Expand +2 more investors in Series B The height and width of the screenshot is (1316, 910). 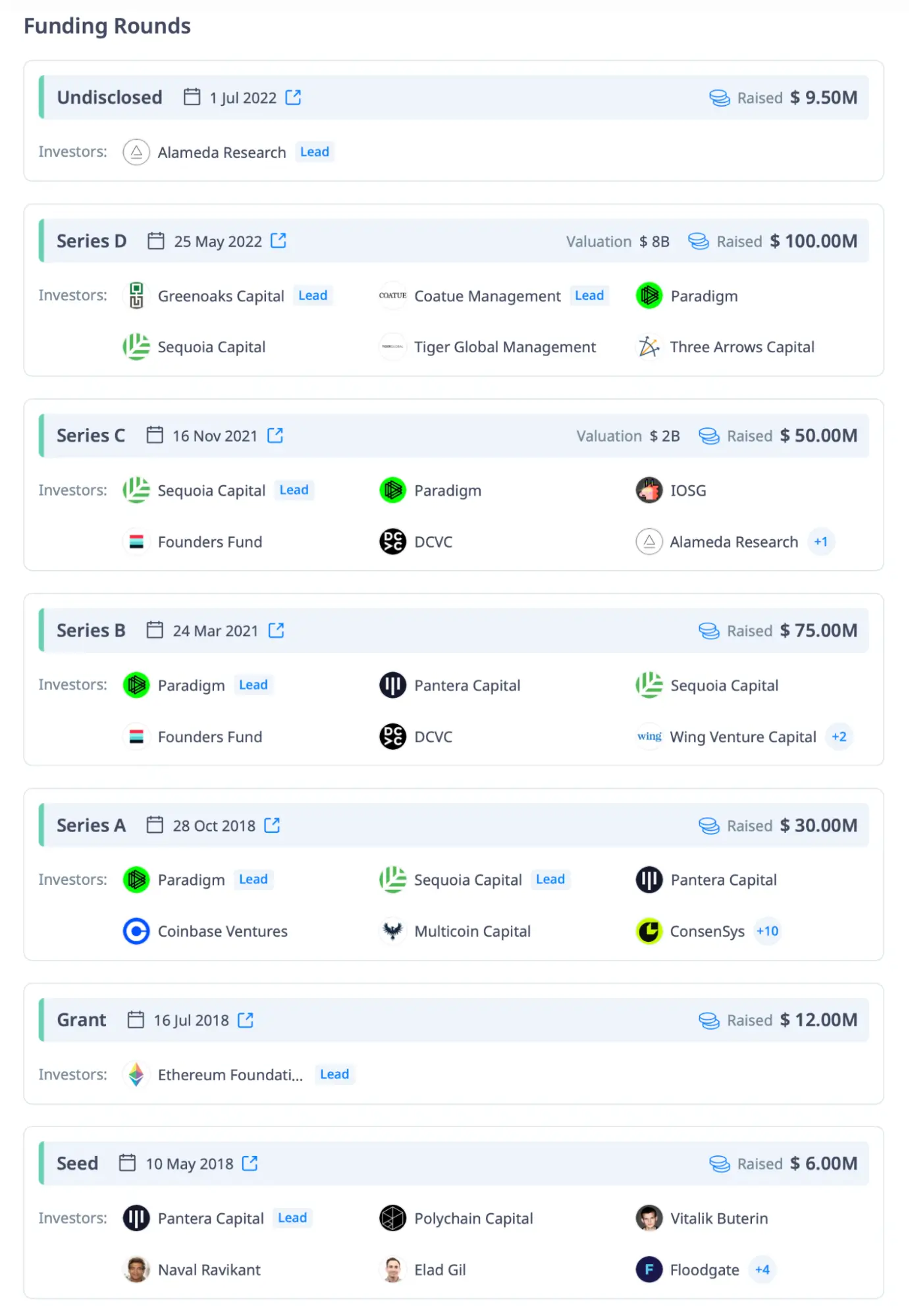[x=839, y=737]
